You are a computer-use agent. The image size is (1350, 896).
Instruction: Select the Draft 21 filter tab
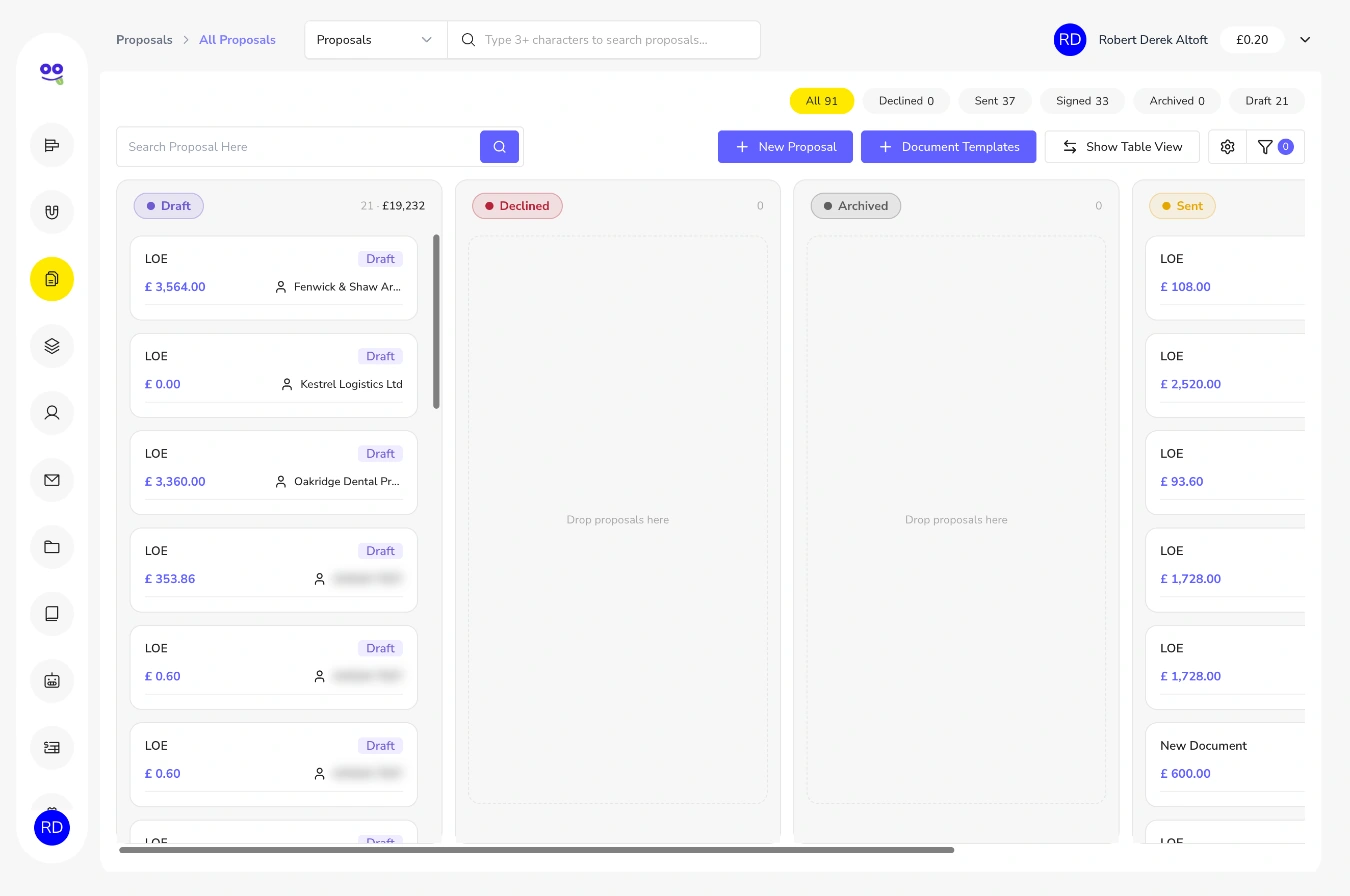(x=1267, y=101)
